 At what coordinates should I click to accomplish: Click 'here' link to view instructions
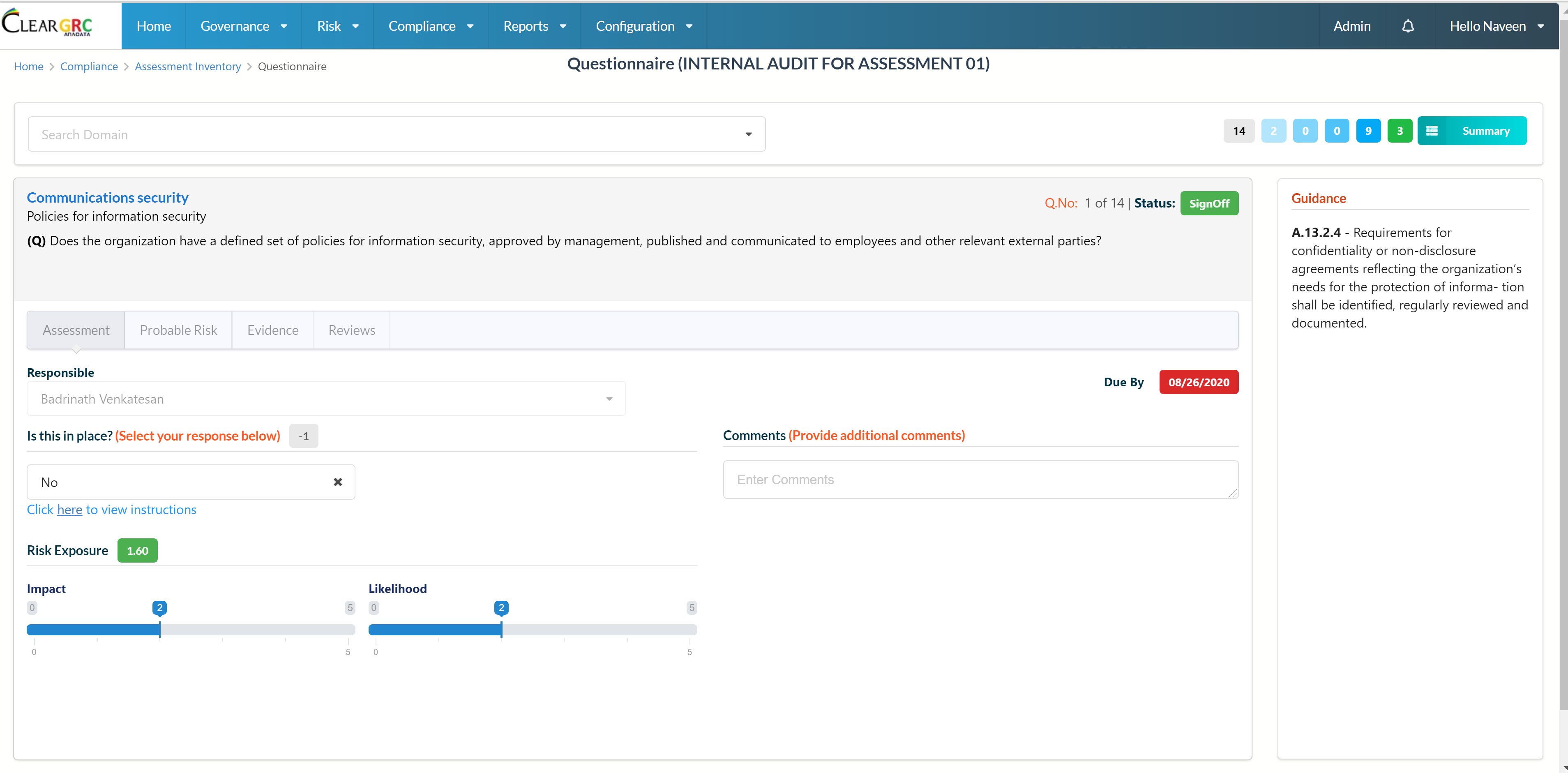pos(69,510)
